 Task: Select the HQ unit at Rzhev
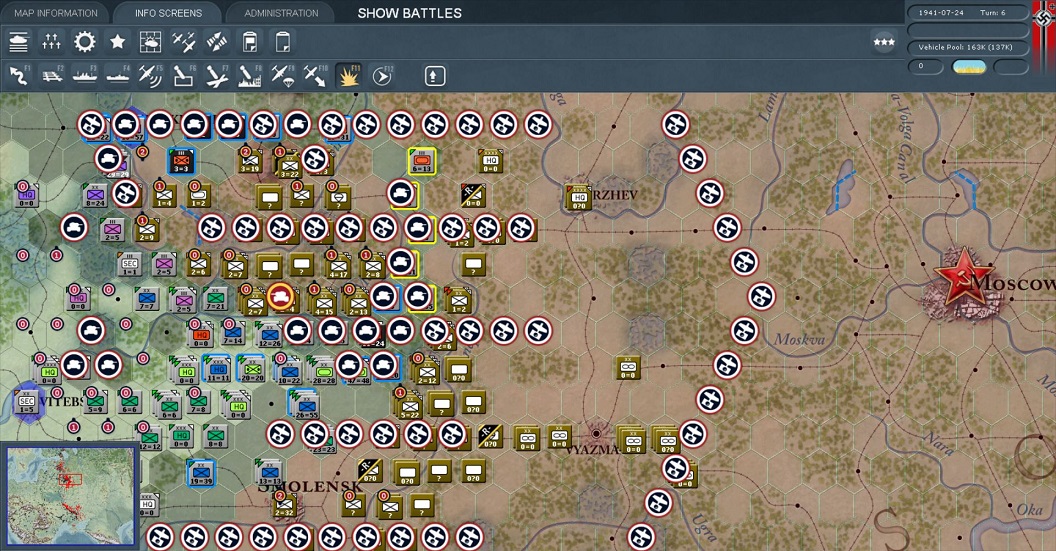tap(579, 197)
